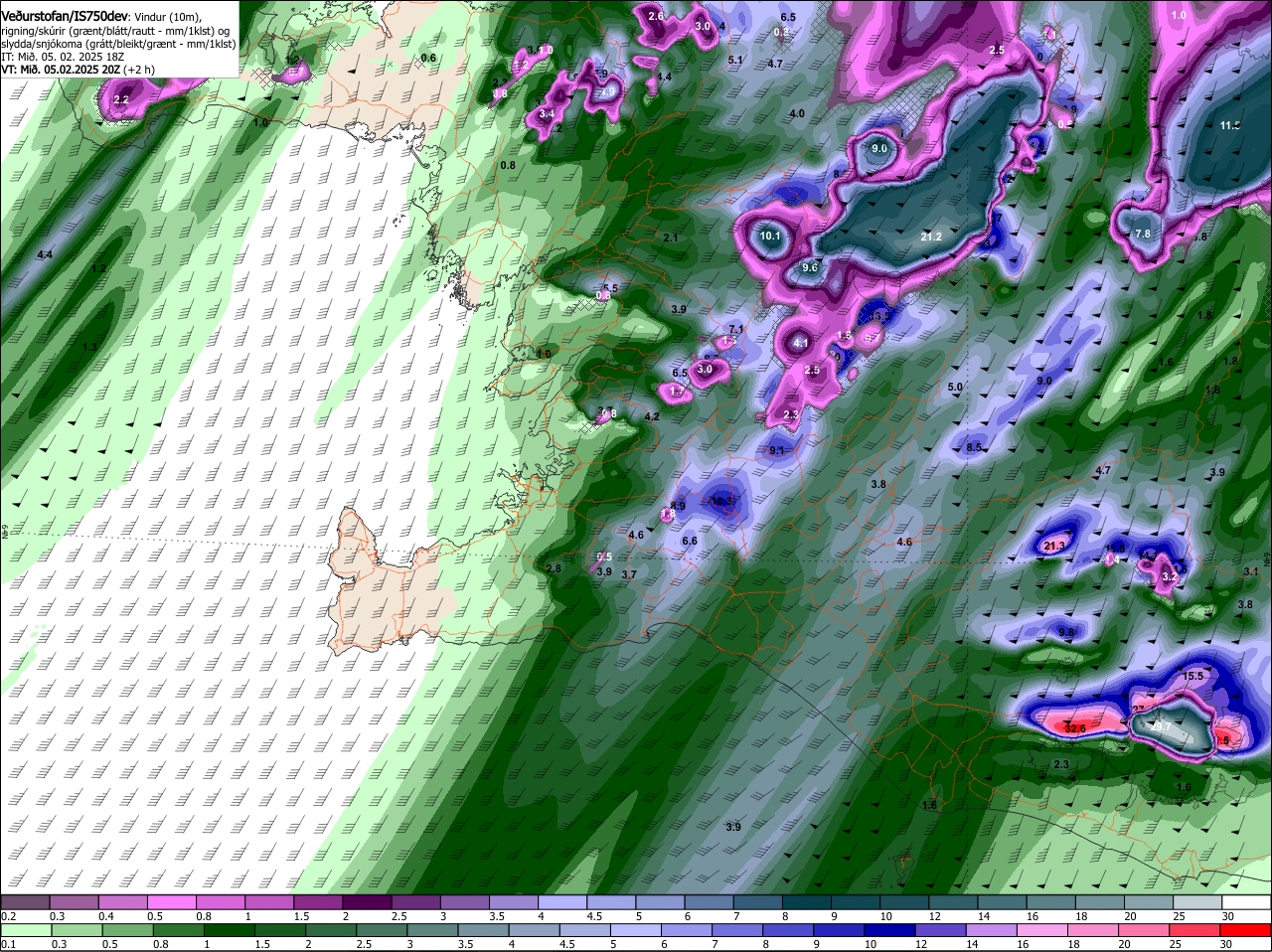Click the bright pink 0.5 snow legend swatch

tap(171, 901)
